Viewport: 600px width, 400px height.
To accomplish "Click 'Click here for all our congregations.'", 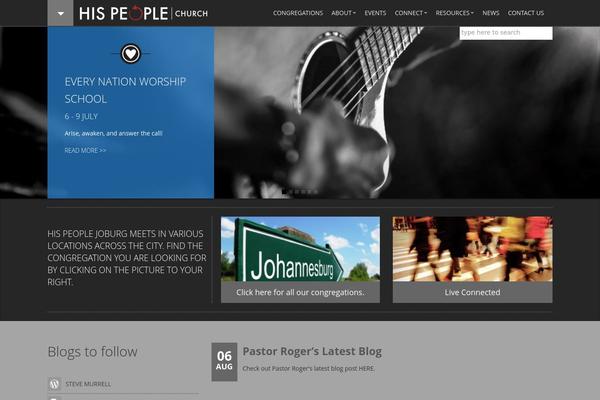I will pyautogui.click(x=300, y=292).
